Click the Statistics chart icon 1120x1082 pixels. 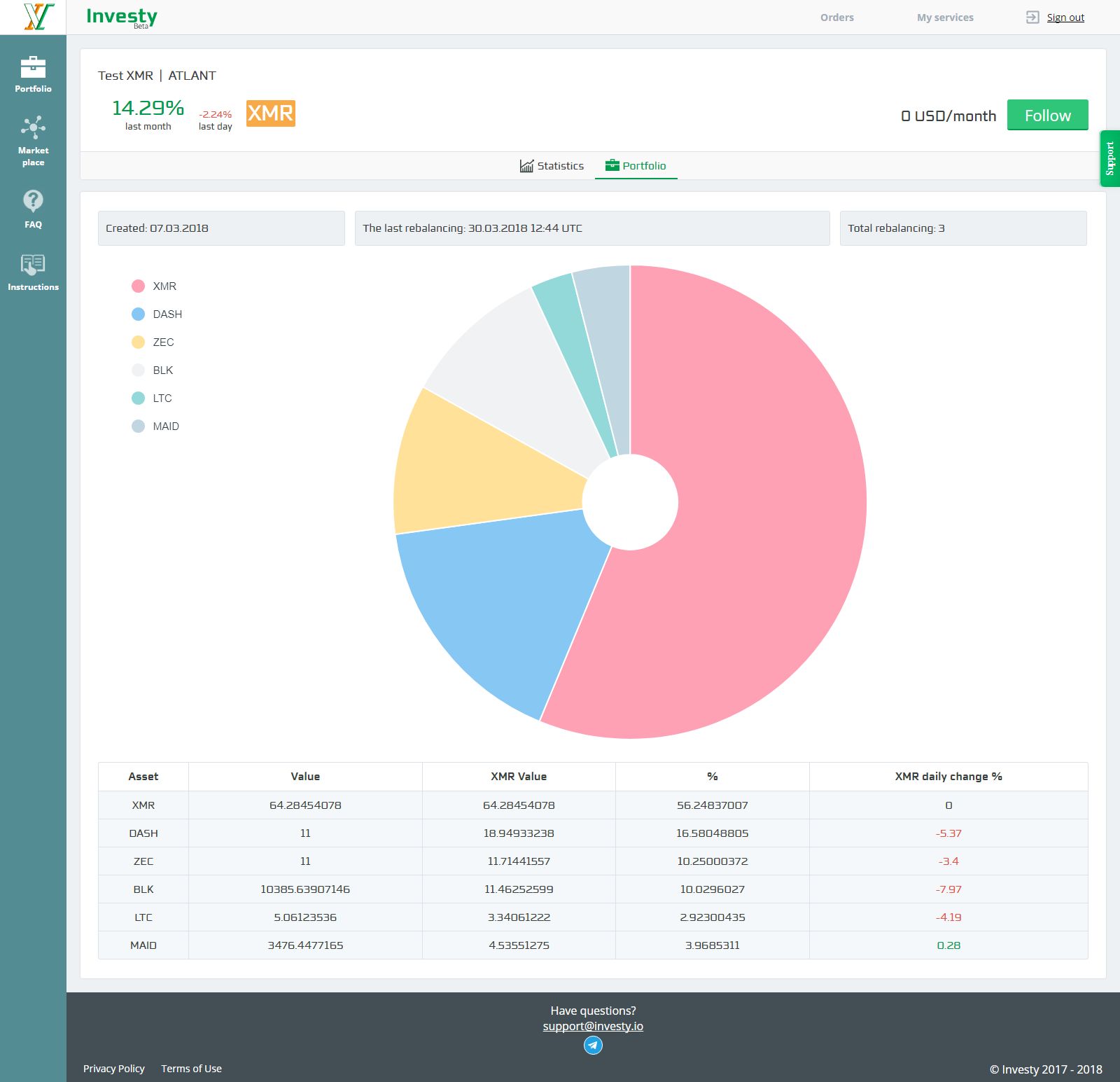tap(526, 165)
